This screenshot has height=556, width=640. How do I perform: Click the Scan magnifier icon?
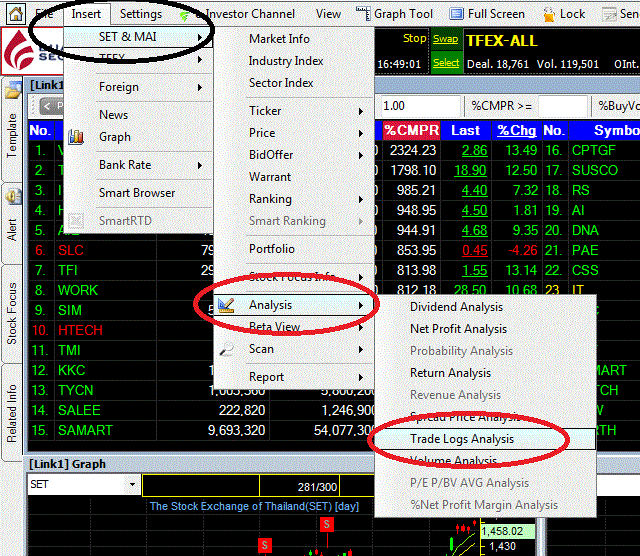click(226, 349)
